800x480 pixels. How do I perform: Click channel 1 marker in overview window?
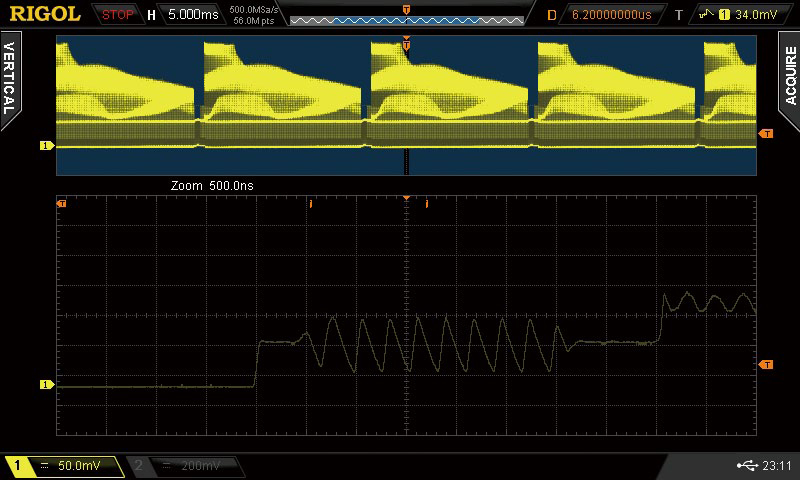(x=45, y=146)
